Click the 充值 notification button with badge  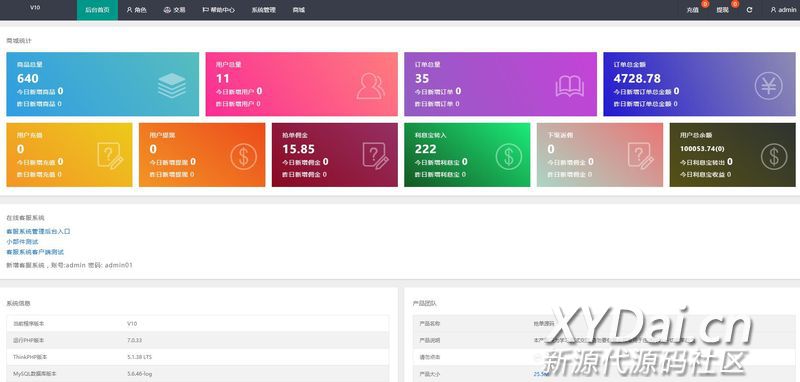694,10
